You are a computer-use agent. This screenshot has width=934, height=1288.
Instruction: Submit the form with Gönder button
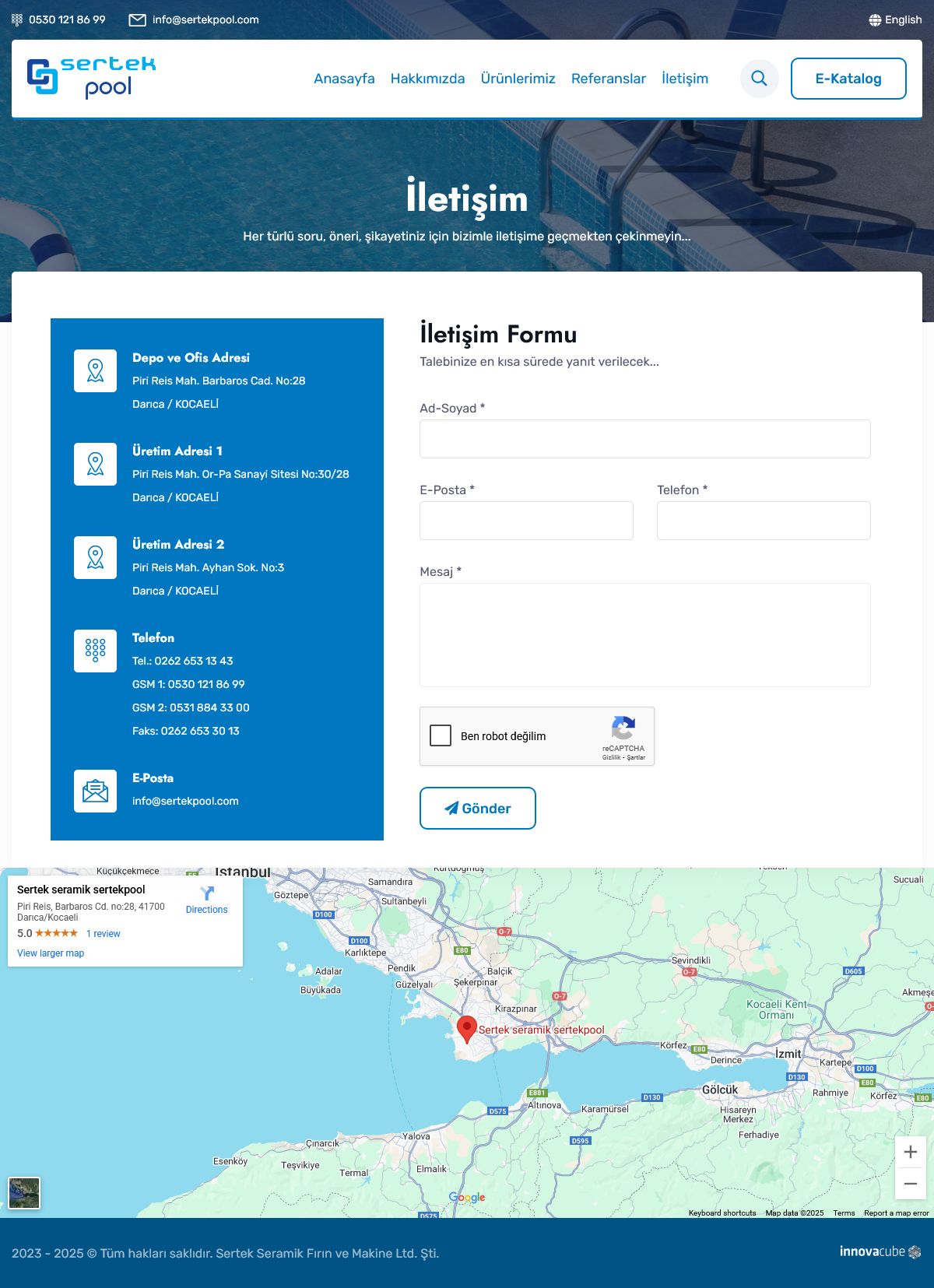pos(478,808)
